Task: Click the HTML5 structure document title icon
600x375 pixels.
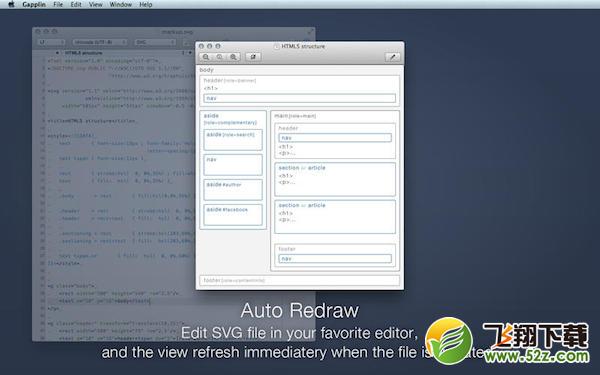Action: (x=277, y=46)
